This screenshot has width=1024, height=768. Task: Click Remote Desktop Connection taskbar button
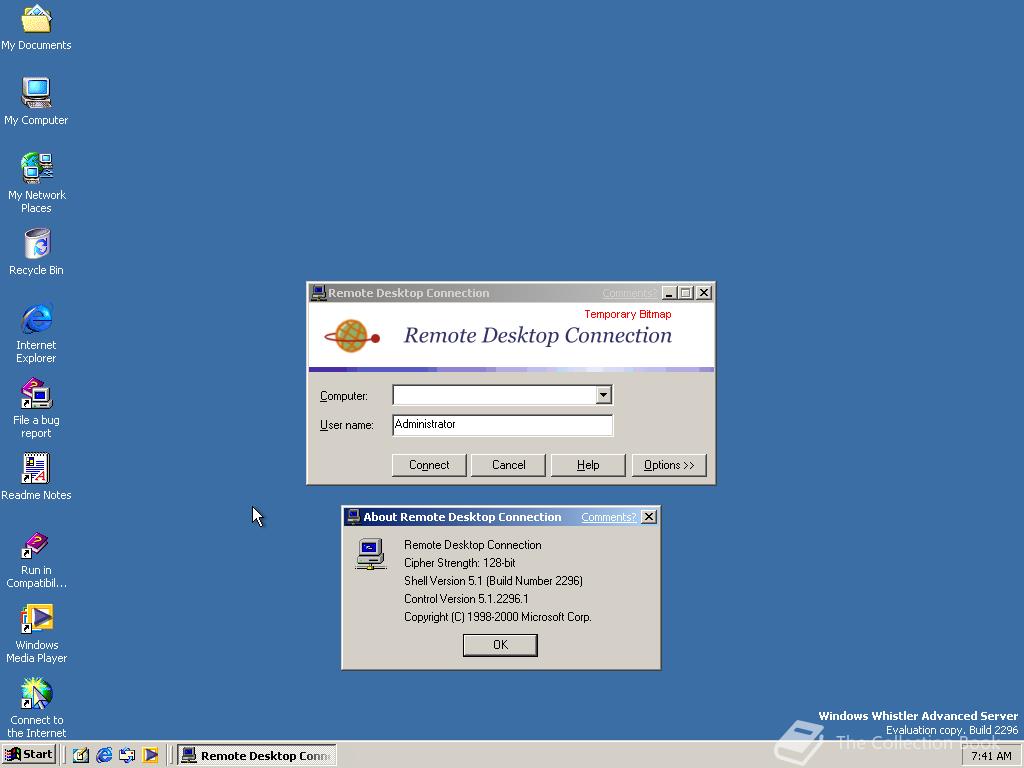[257, 756]
